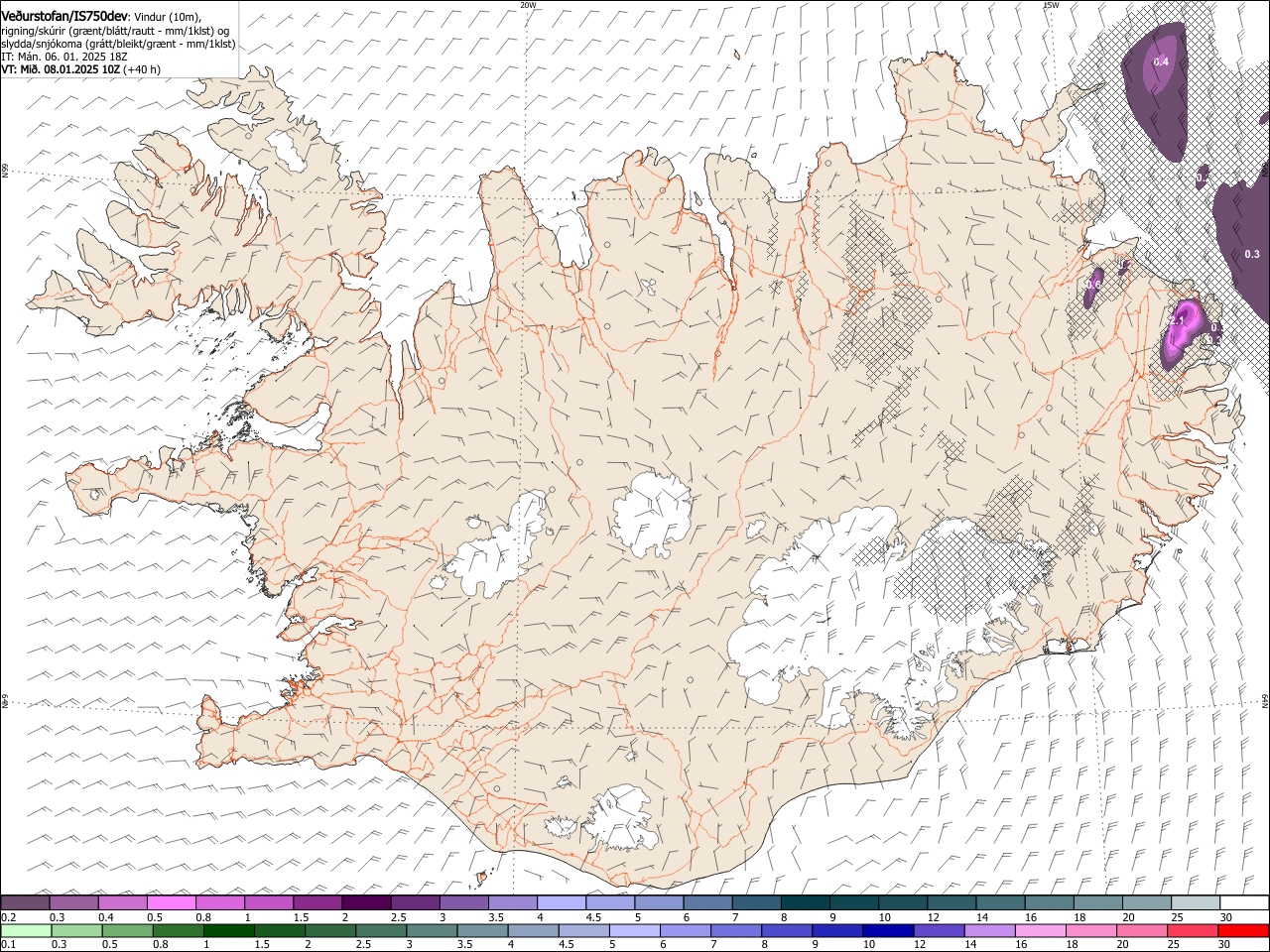This screenshot has width=1270, height=952.
Task: Click the valid time line 'VT: Mið. 08.01.2025 10Z'
Action: pos(61,69)
